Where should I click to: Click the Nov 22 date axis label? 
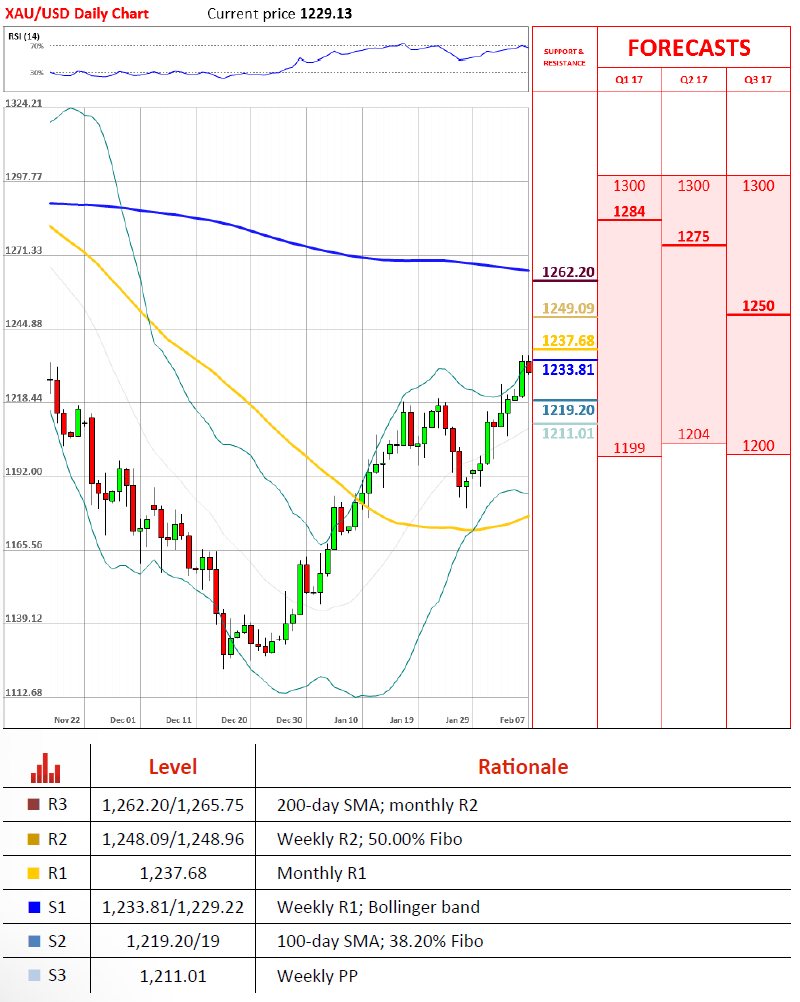click(67, 720)
